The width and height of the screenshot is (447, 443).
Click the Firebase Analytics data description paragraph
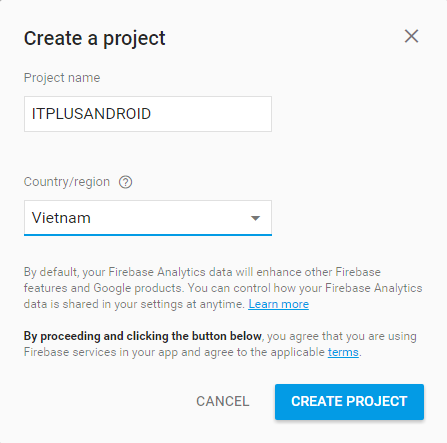[x=223, y=288]
